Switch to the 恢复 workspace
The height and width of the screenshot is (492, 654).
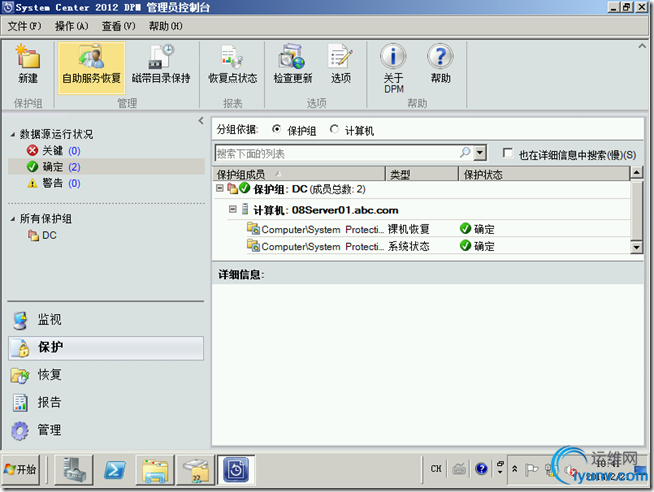[106, 375]
